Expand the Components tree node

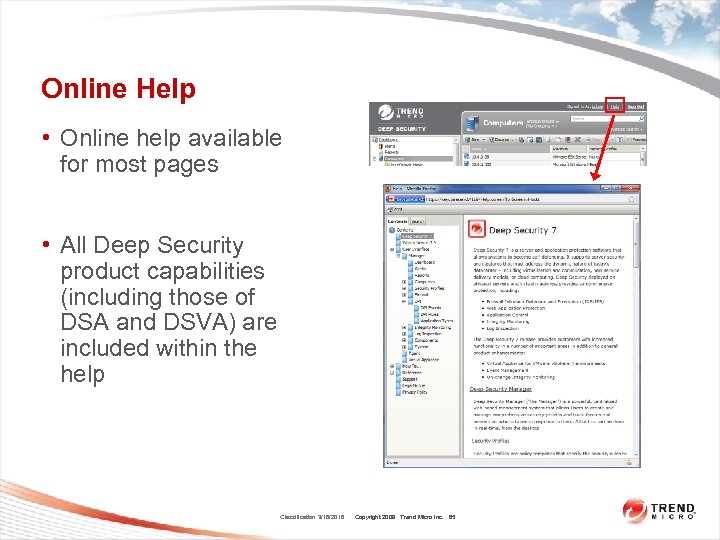[x=404, y=340]
